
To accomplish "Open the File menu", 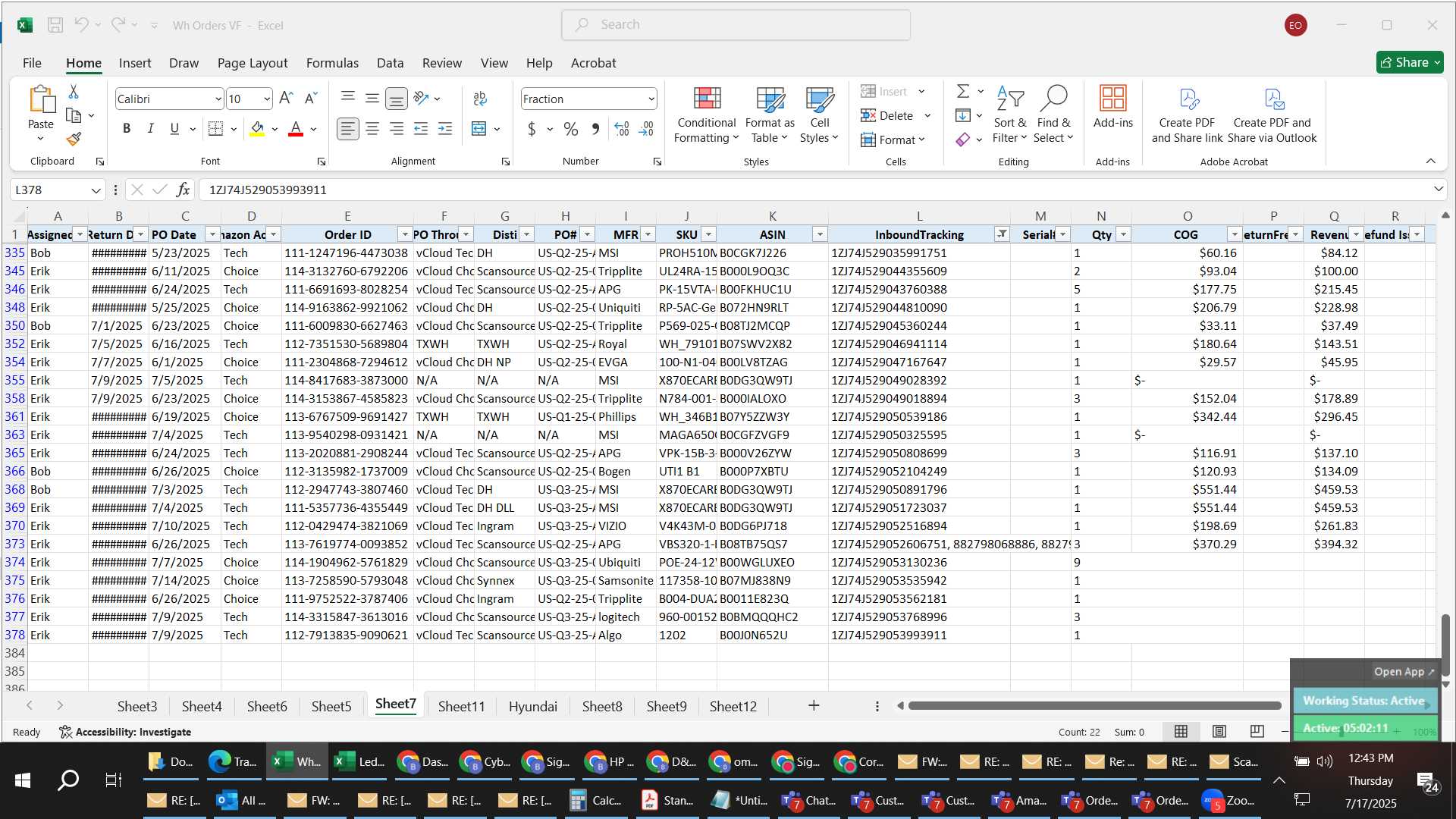I will (x=32, y=63).
